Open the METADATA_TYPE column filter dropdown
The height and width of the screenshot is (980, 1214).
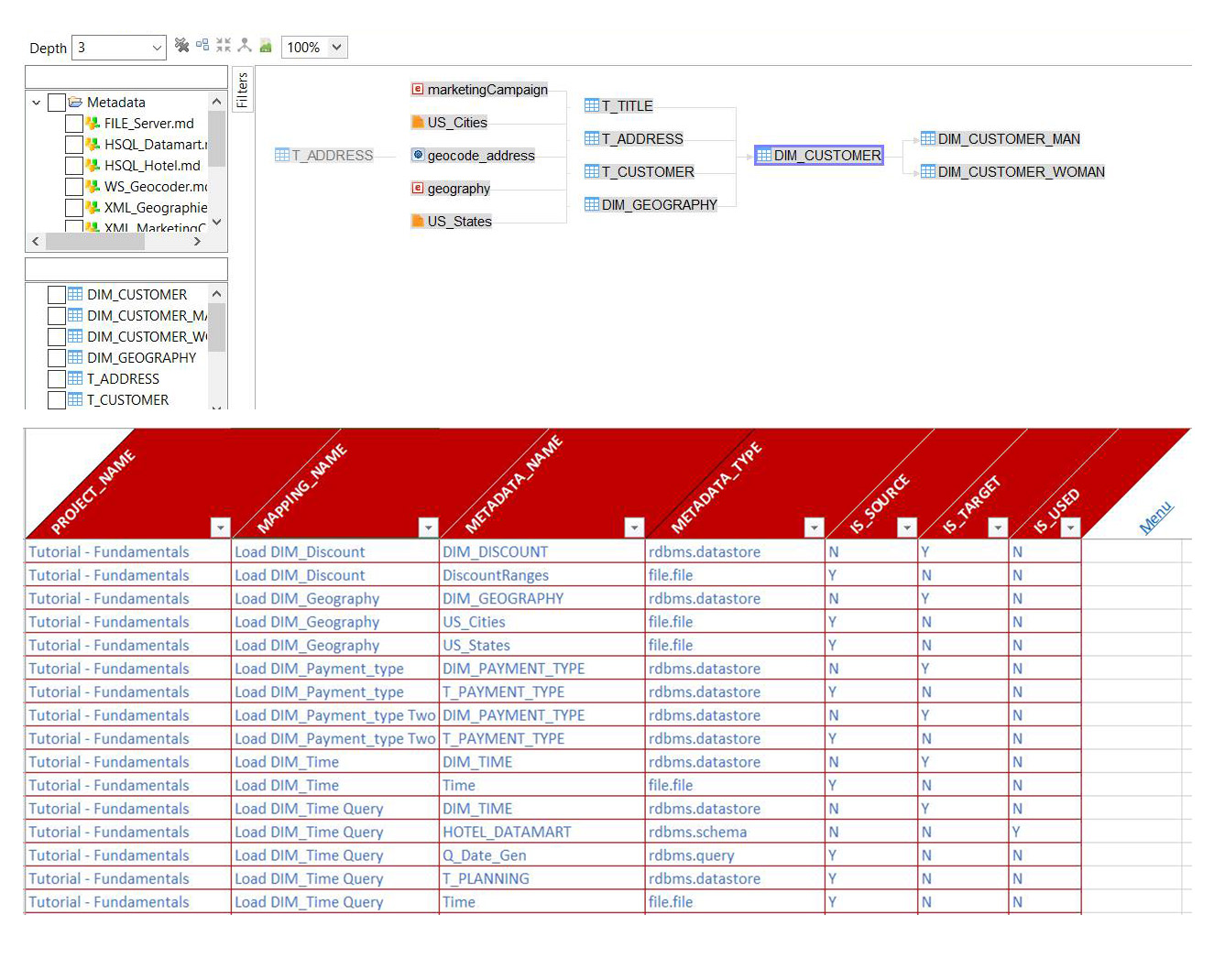(814, 527)
